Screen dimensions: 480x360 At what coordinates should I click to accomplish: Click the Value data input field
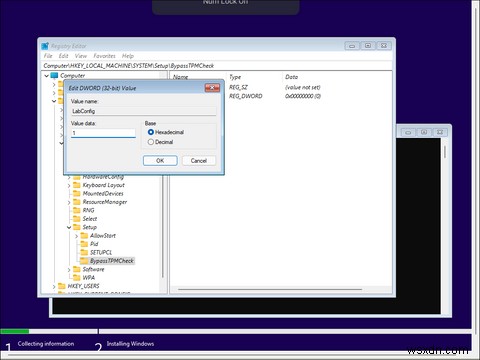click(103, 133)
